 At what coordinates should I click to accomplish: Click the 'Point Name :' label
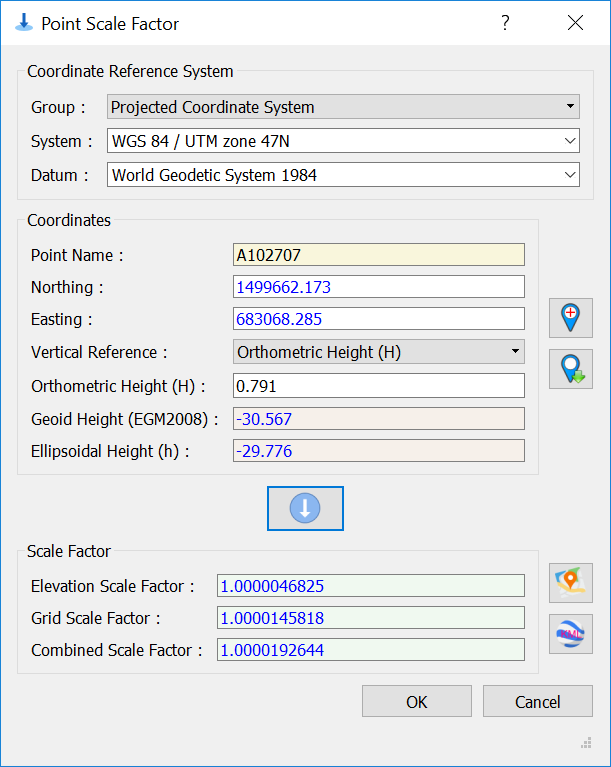(77, 255)
